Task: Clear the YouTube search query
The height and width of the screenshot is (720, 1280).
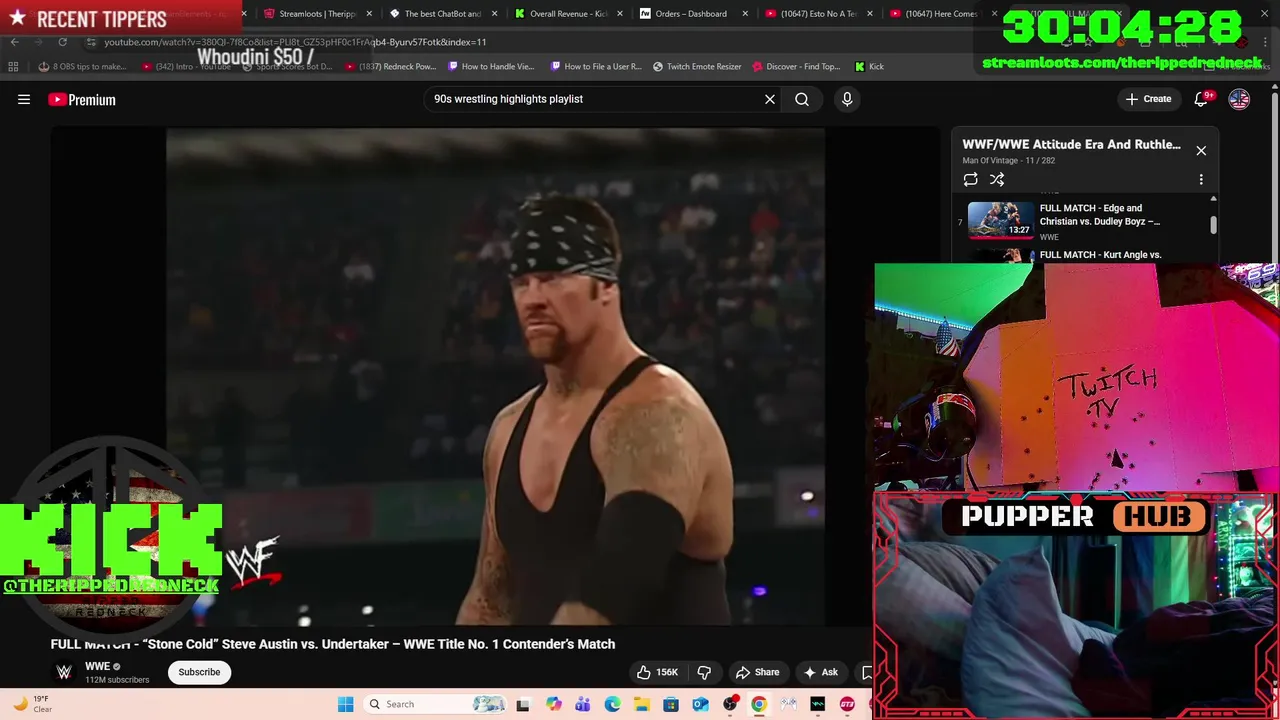Action: [x=770, y=99]
